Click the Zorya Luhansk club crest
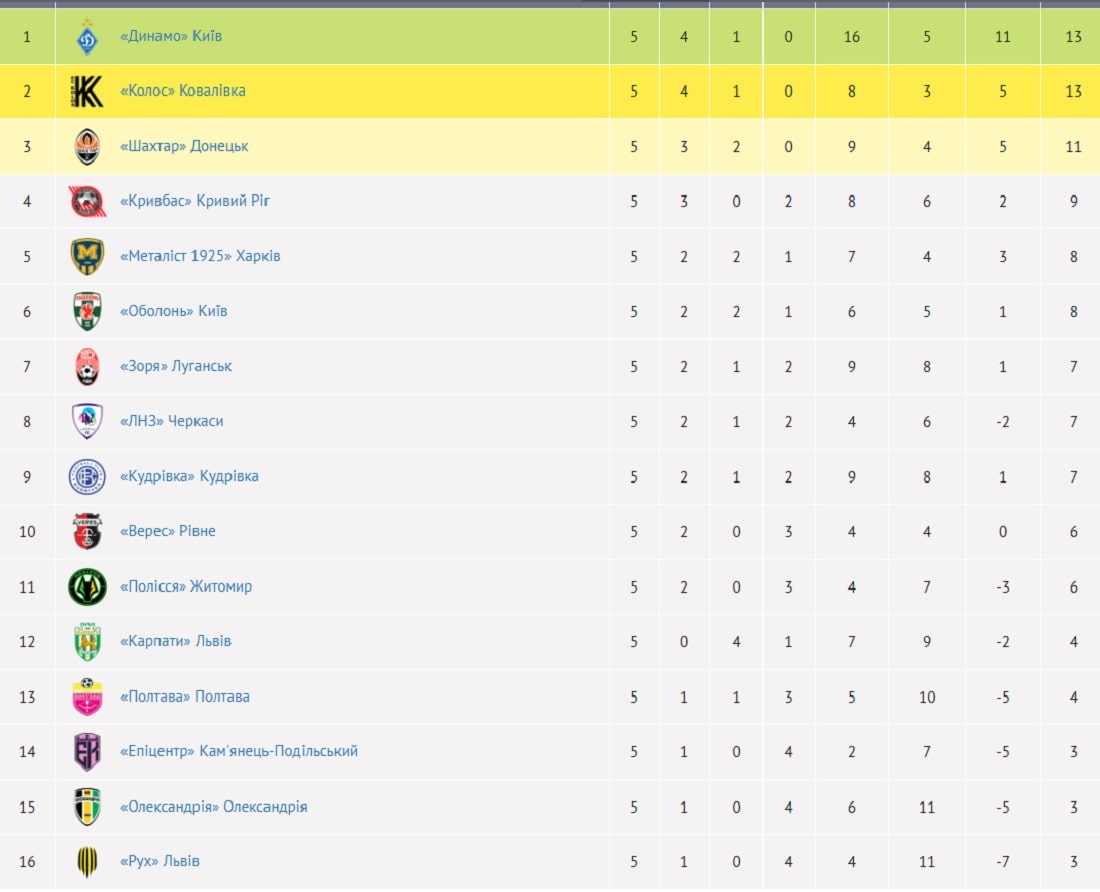 (87, 367)
